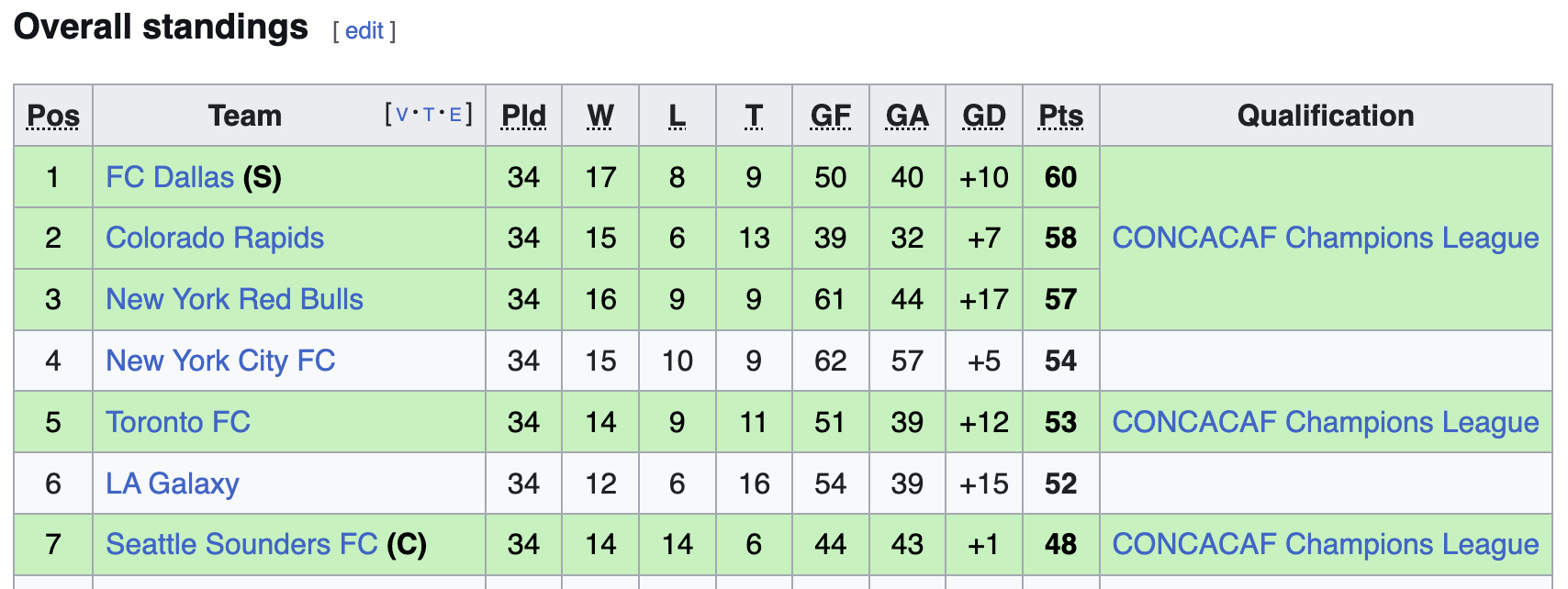
Task: Click the Pld column header
Action: [523, 117]
